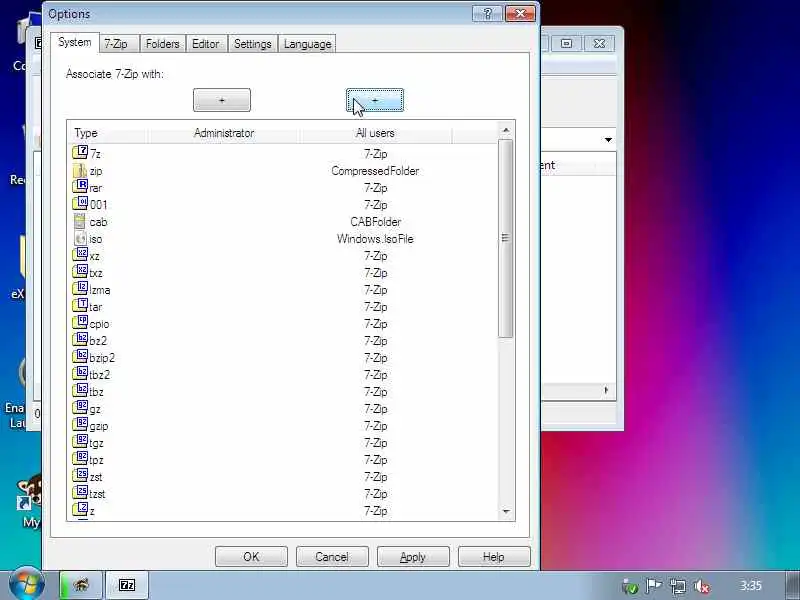This screenshot has height=600, width=800.
Task: Click CABFolder in the cab row
Action: pyautogui.click(x=376, y=222)
